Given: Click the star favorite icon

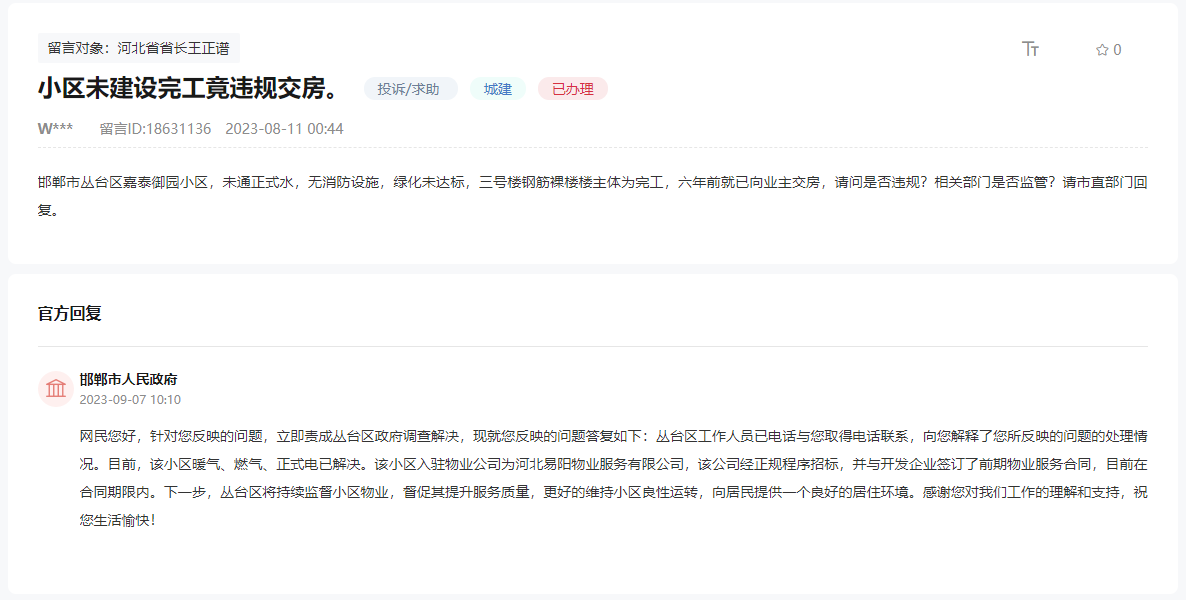Looking at the screenshot, I should 1102,50.
